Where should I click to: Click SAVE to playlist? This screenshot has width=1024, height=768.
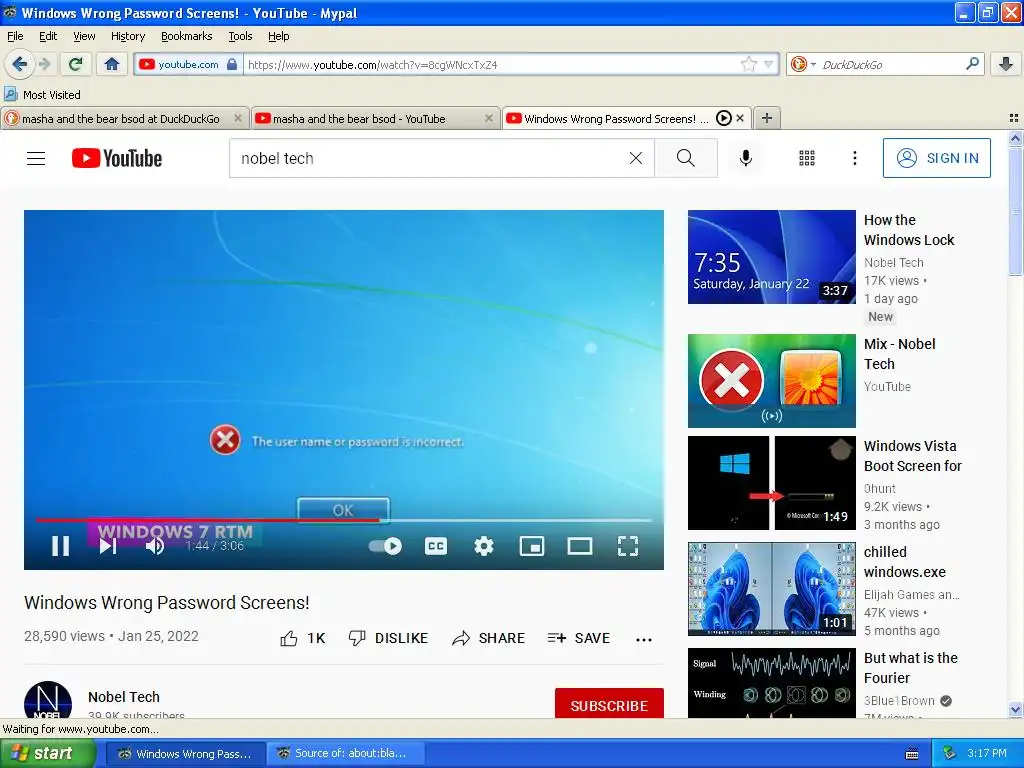tap(579, 639)
